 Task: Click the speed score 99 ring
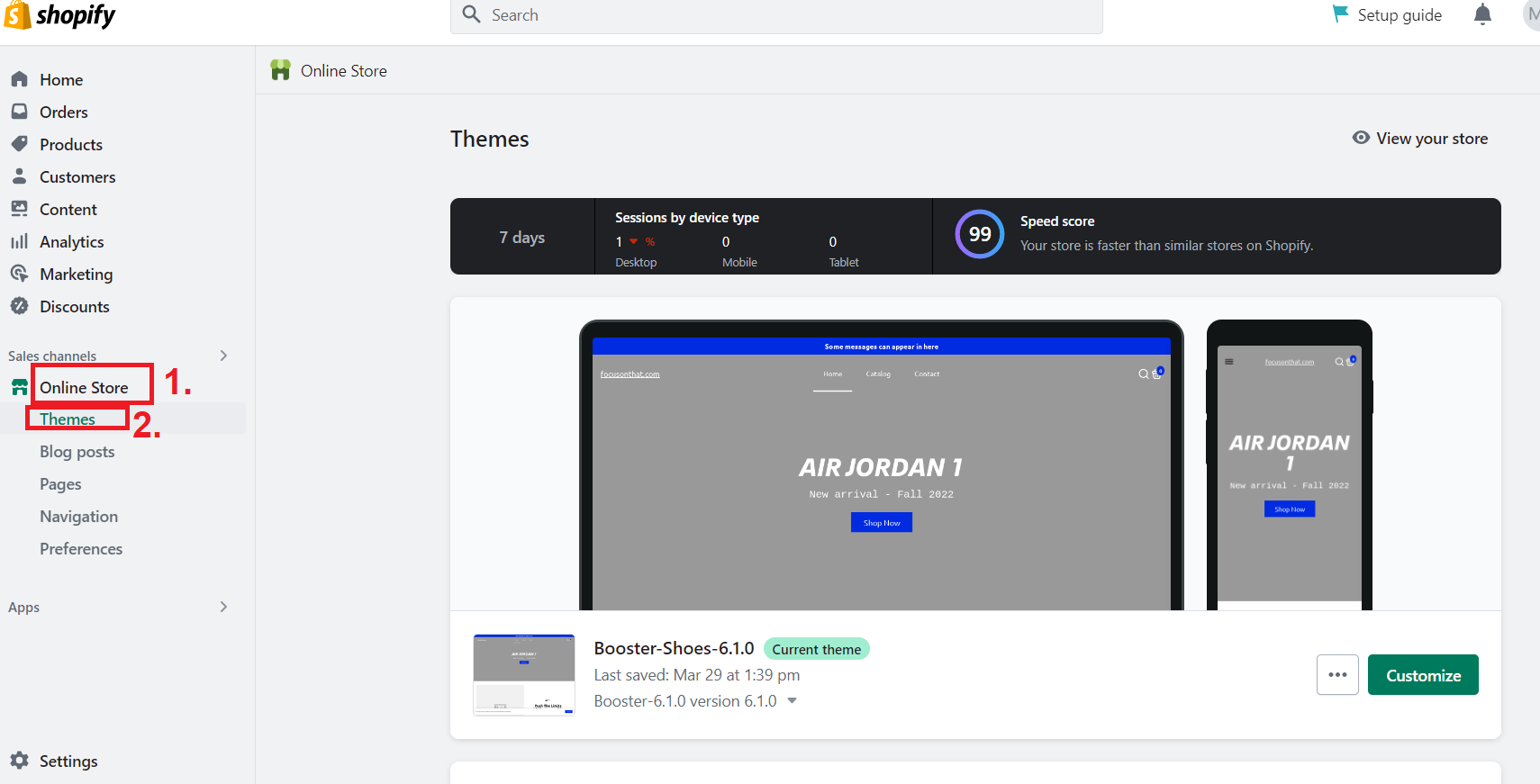coord(980,234)
